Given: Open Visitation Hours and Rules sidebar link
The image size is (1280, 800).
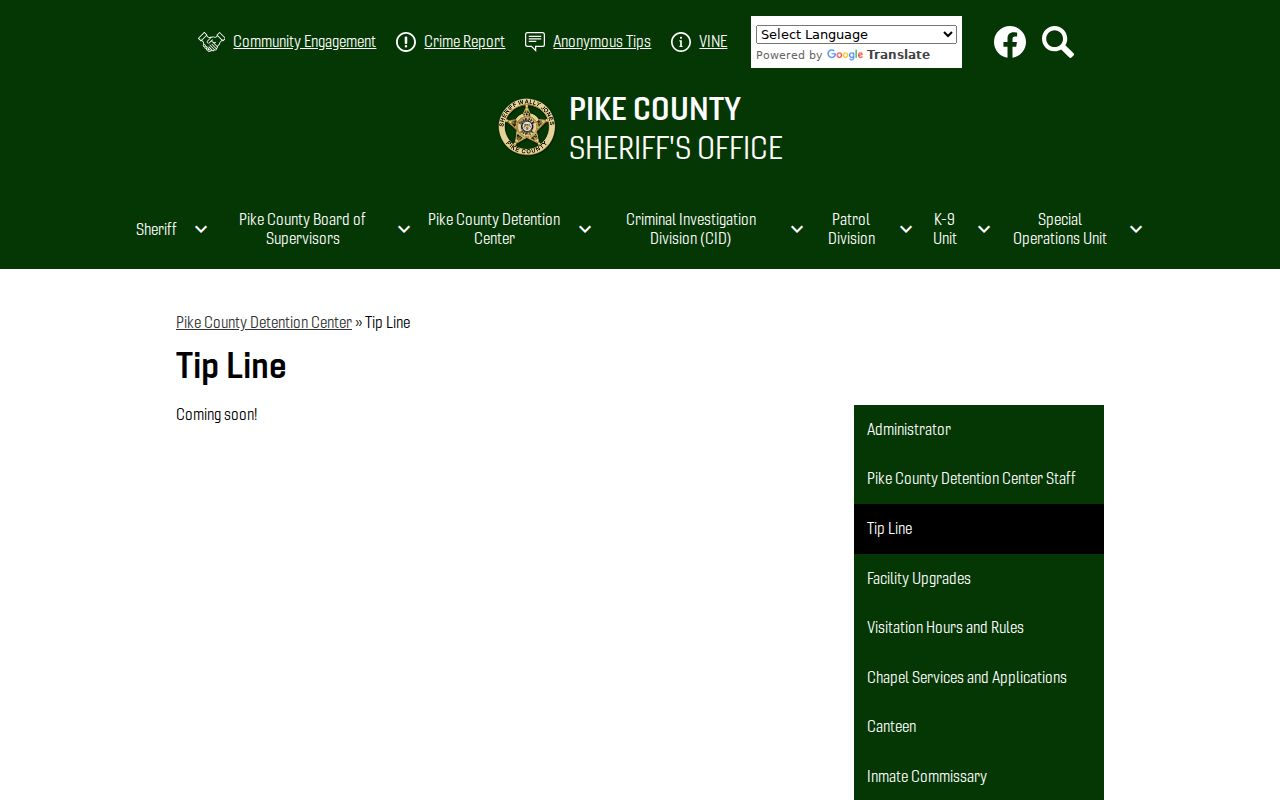Looking at the screenshot, I should pyautogui.click(x=979, y=628).
